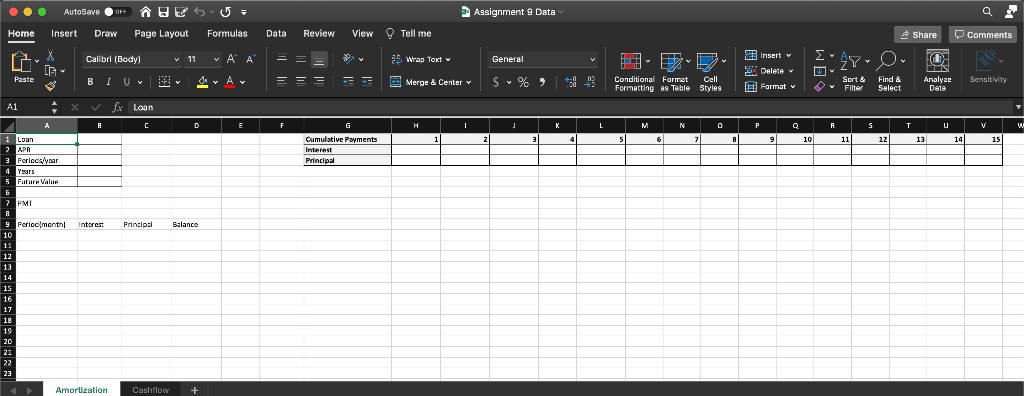
Task: Expand the fill color dropdown arrow
Action: tap(215, 82)
